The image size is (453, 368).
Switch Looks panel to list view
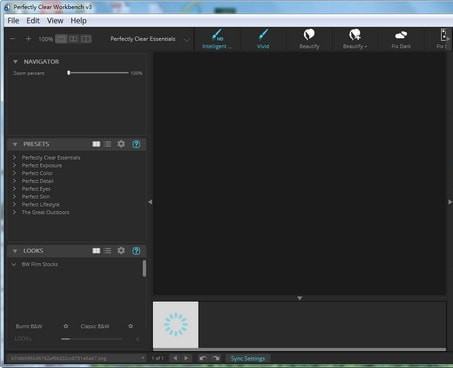pyautogui.click(x=108, y=251)
